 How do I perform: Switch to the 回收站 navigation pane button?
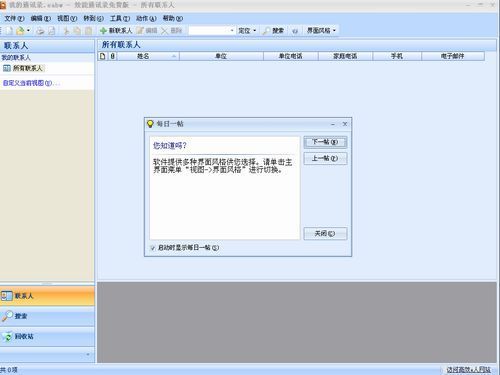click(47, 336)
